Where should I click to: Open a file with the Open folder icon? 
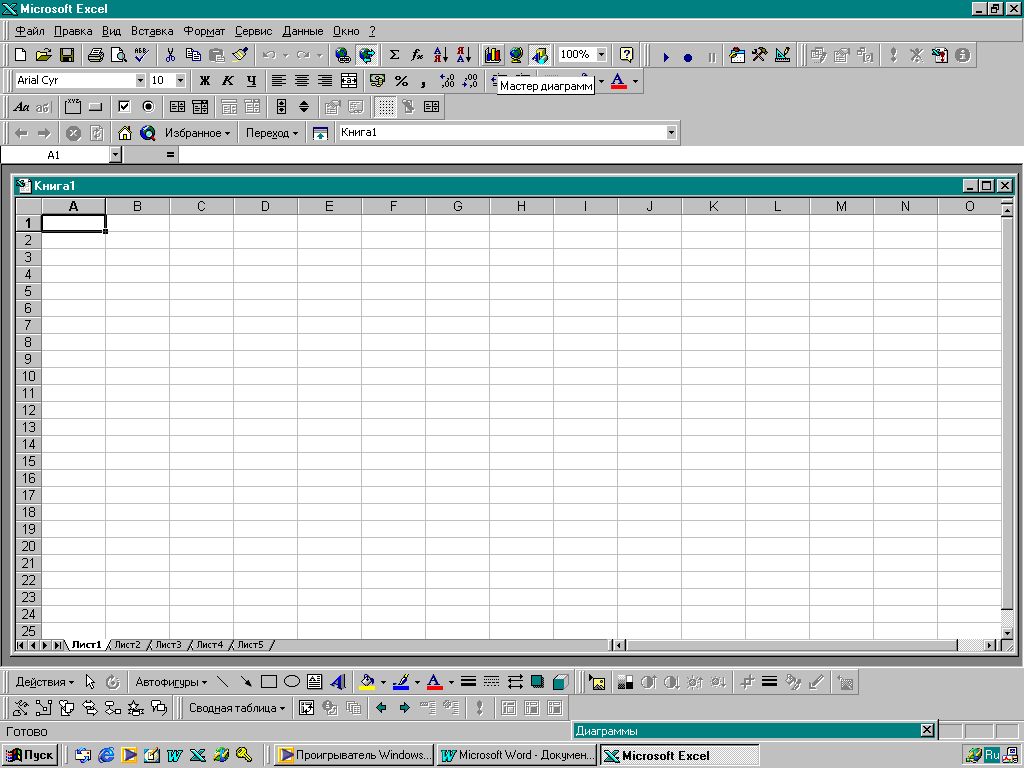43,55
